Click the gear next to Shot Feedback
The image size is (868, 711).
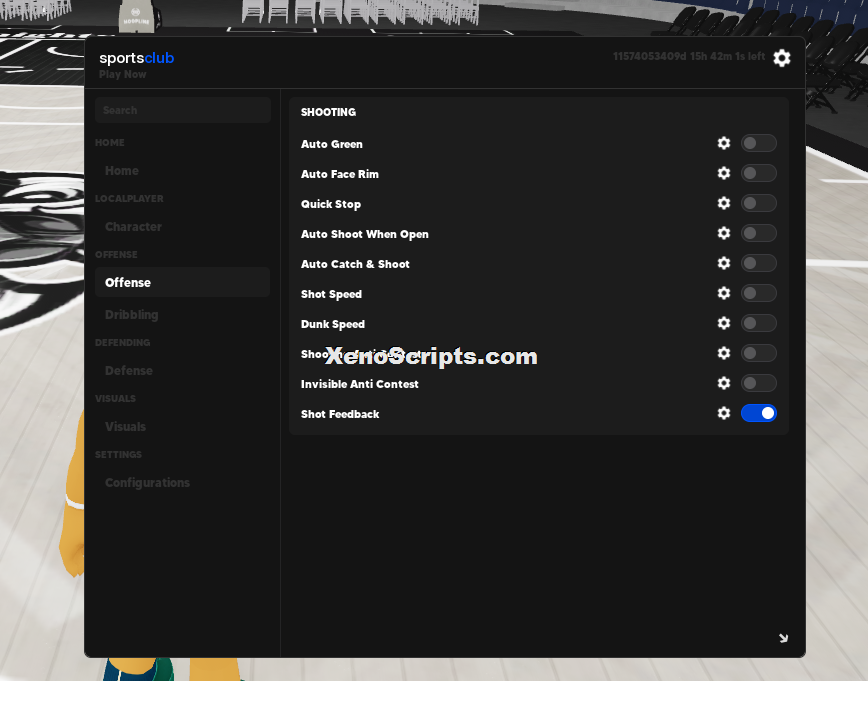click(724, 413)
